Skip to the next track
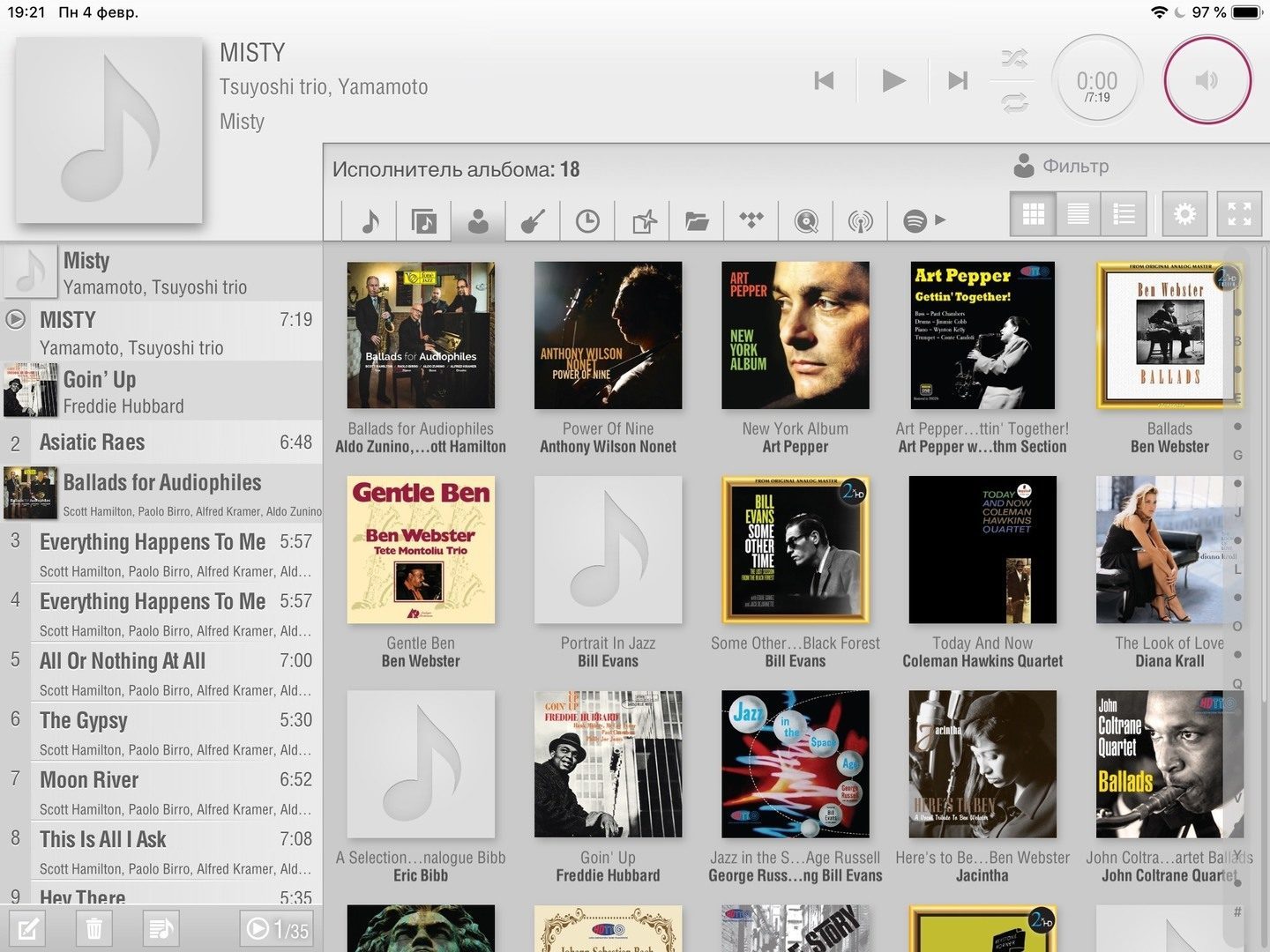This screenshot has height=952, width=1270. point(958,81)
